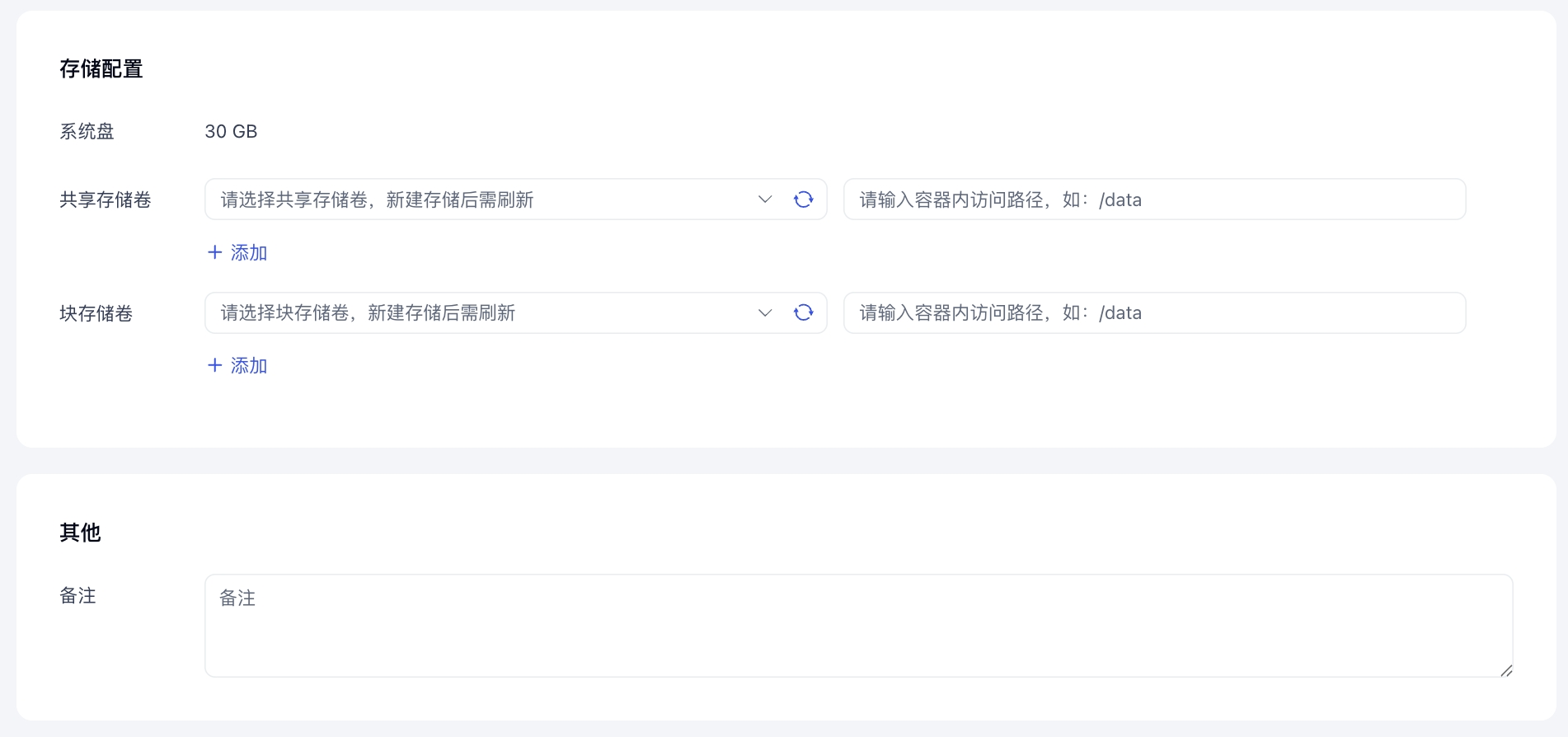
Task: Click the 共享存储卷 field label
Action: [x=106, y=200]
